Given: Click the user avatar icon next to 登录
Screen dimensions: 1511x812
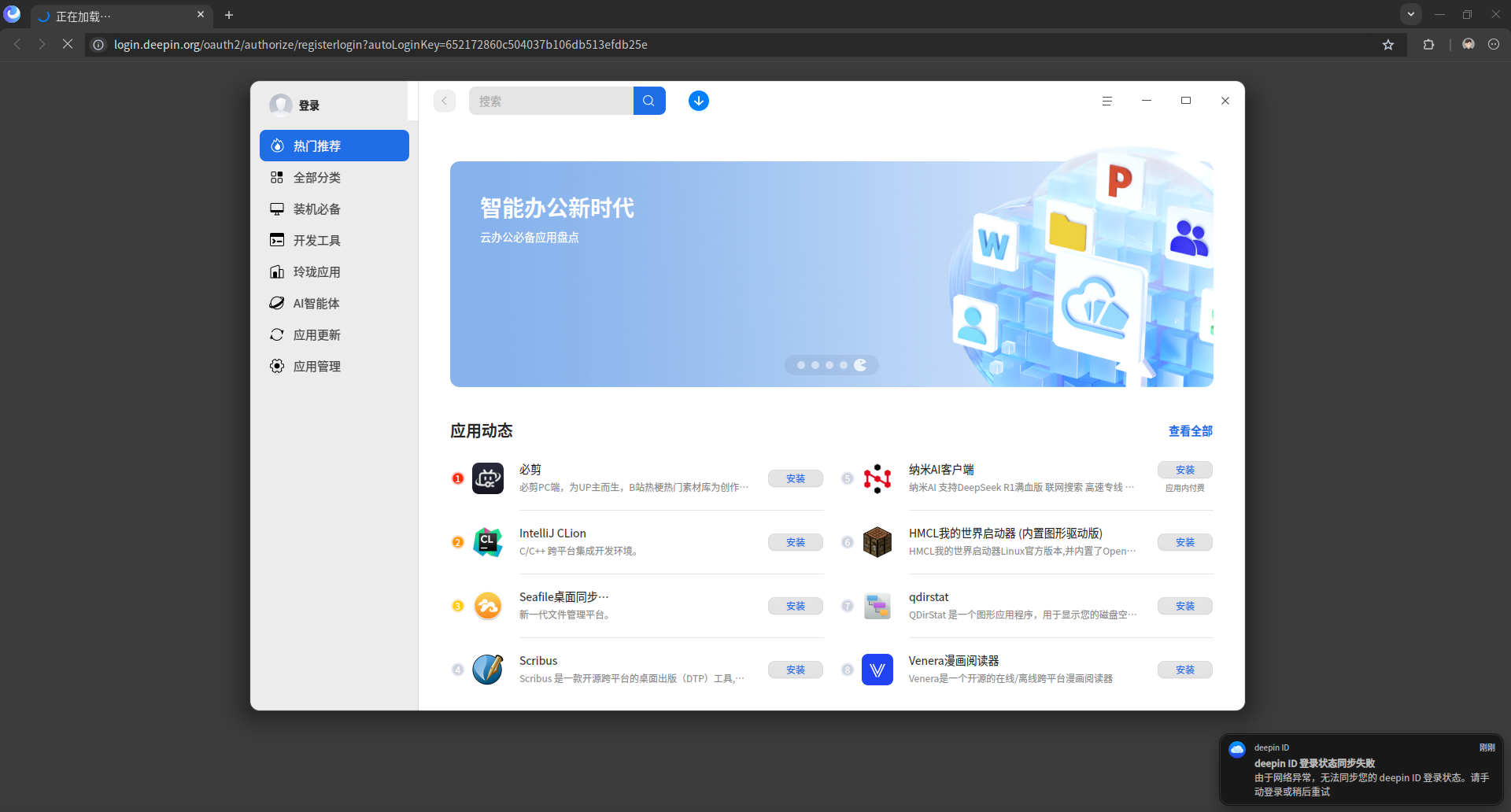Looking at the screenshot, I should tap(281, 105).
